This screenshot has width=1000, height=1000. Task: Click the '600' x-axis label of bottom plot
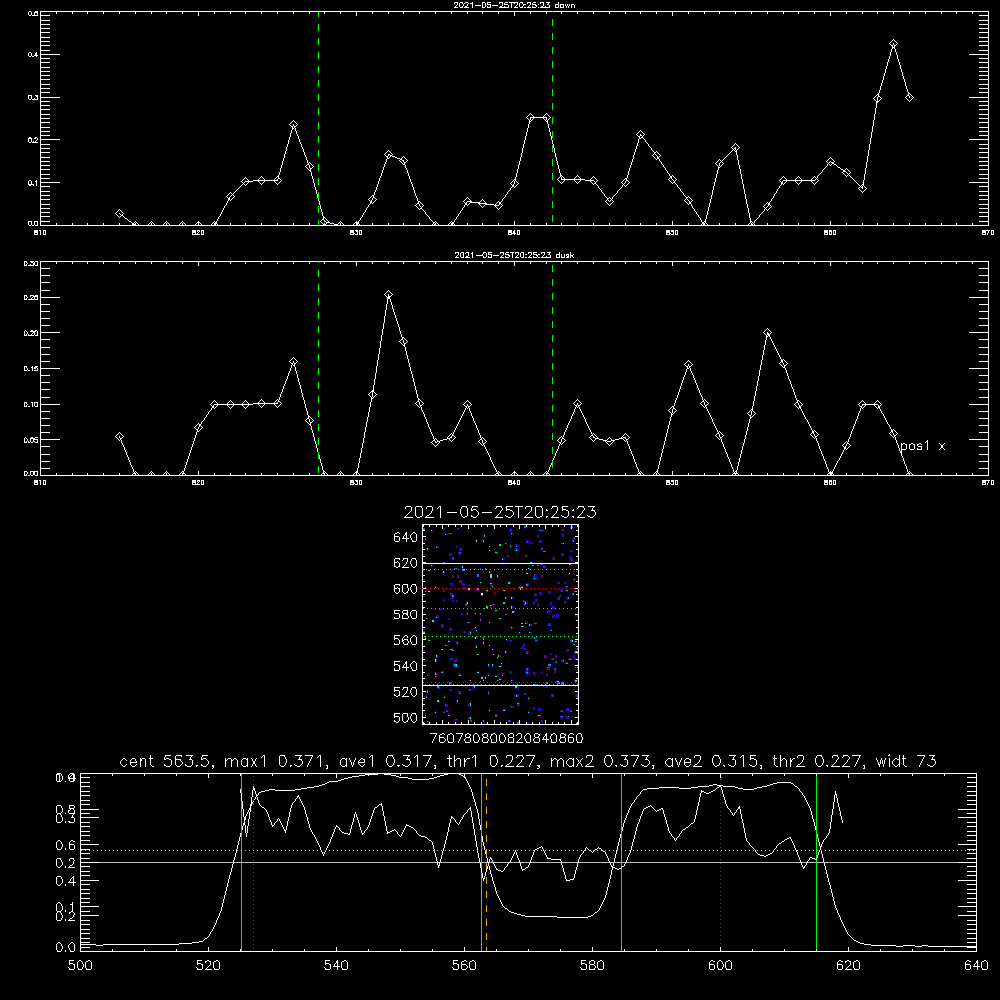pyautogui.click(x=720, y=966)
